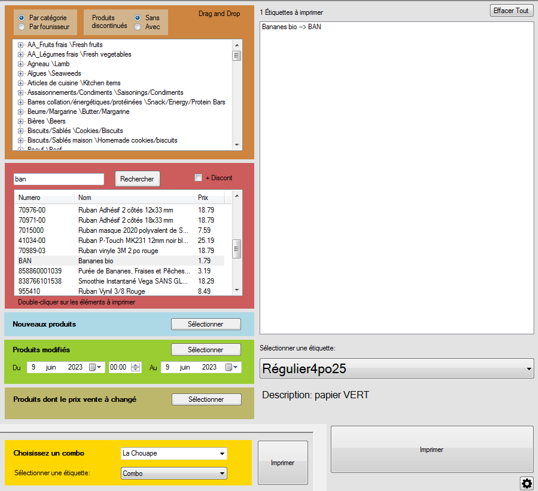Expand the Agneau \Lamb category
Image resolution: width=538 pixels, height=491 pixels.
21,64
